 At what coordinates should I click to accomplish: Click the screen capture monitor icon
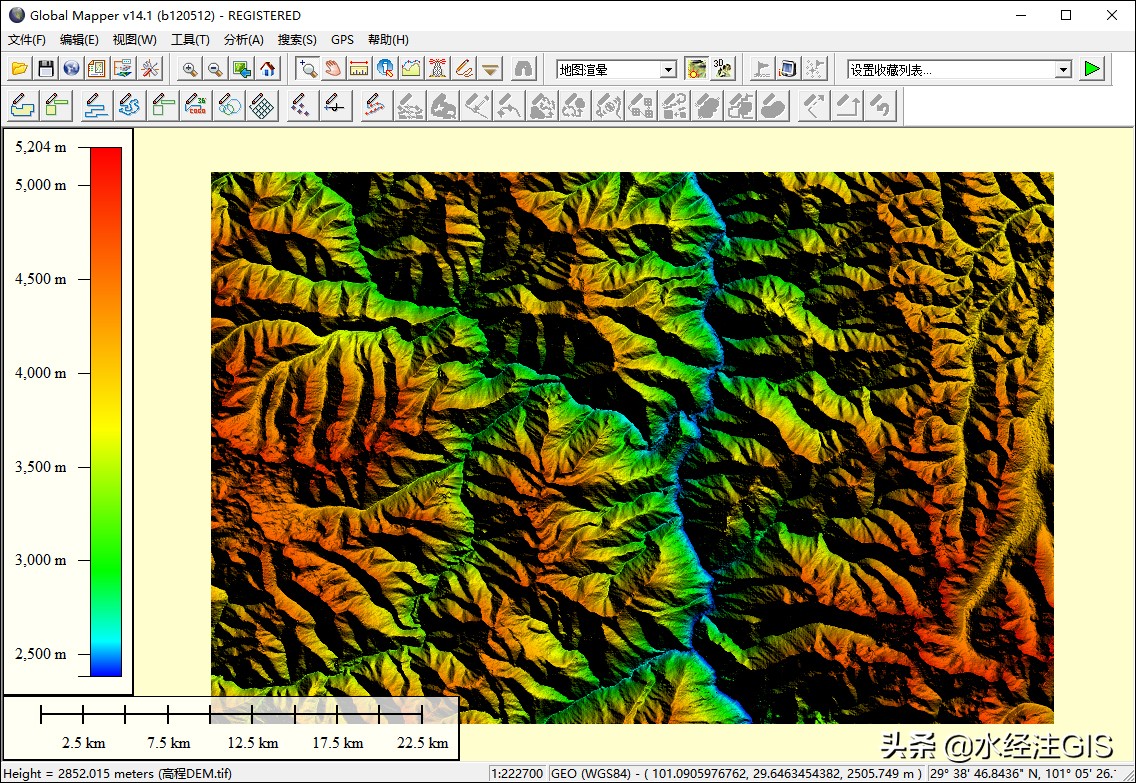(x=788, y=69)
